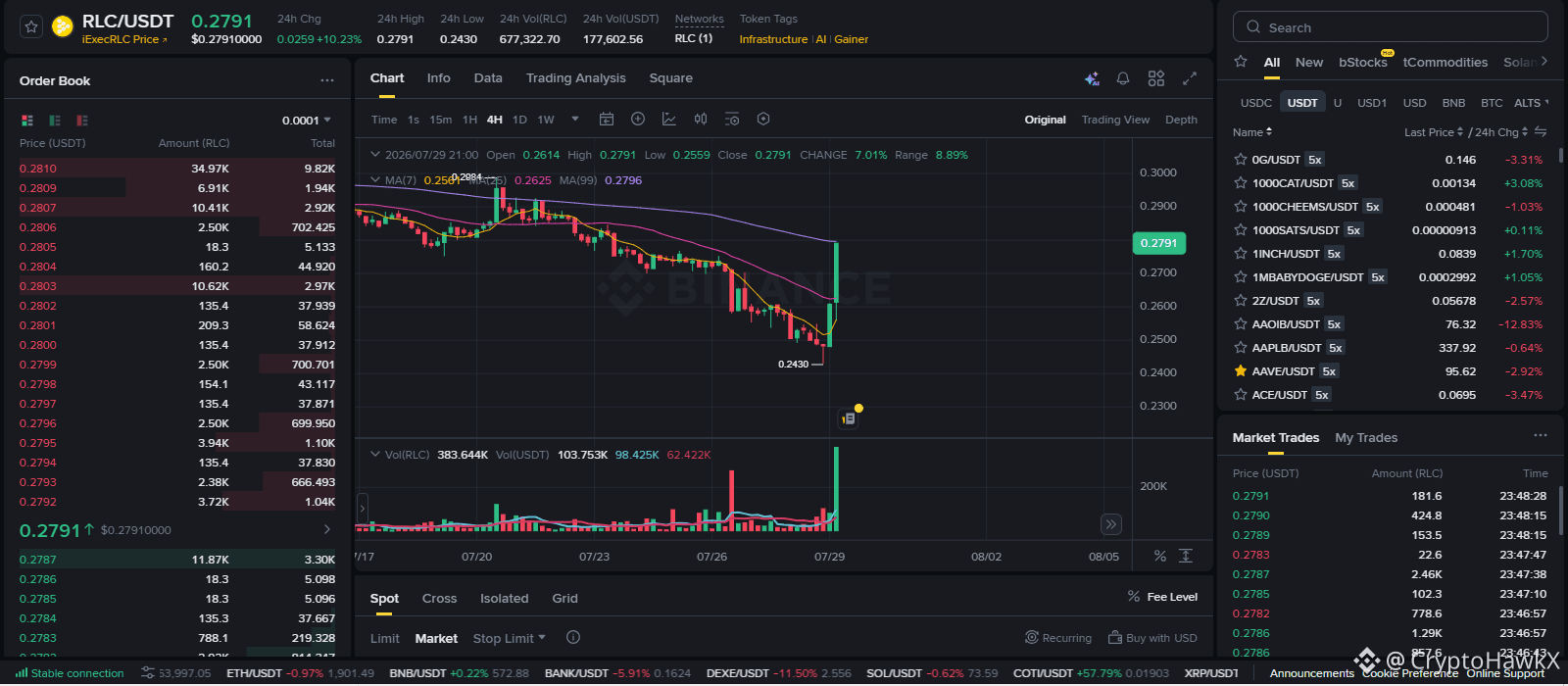
Task: Expand ALTS quote currency dropdown
Action: pos(1532,102)
